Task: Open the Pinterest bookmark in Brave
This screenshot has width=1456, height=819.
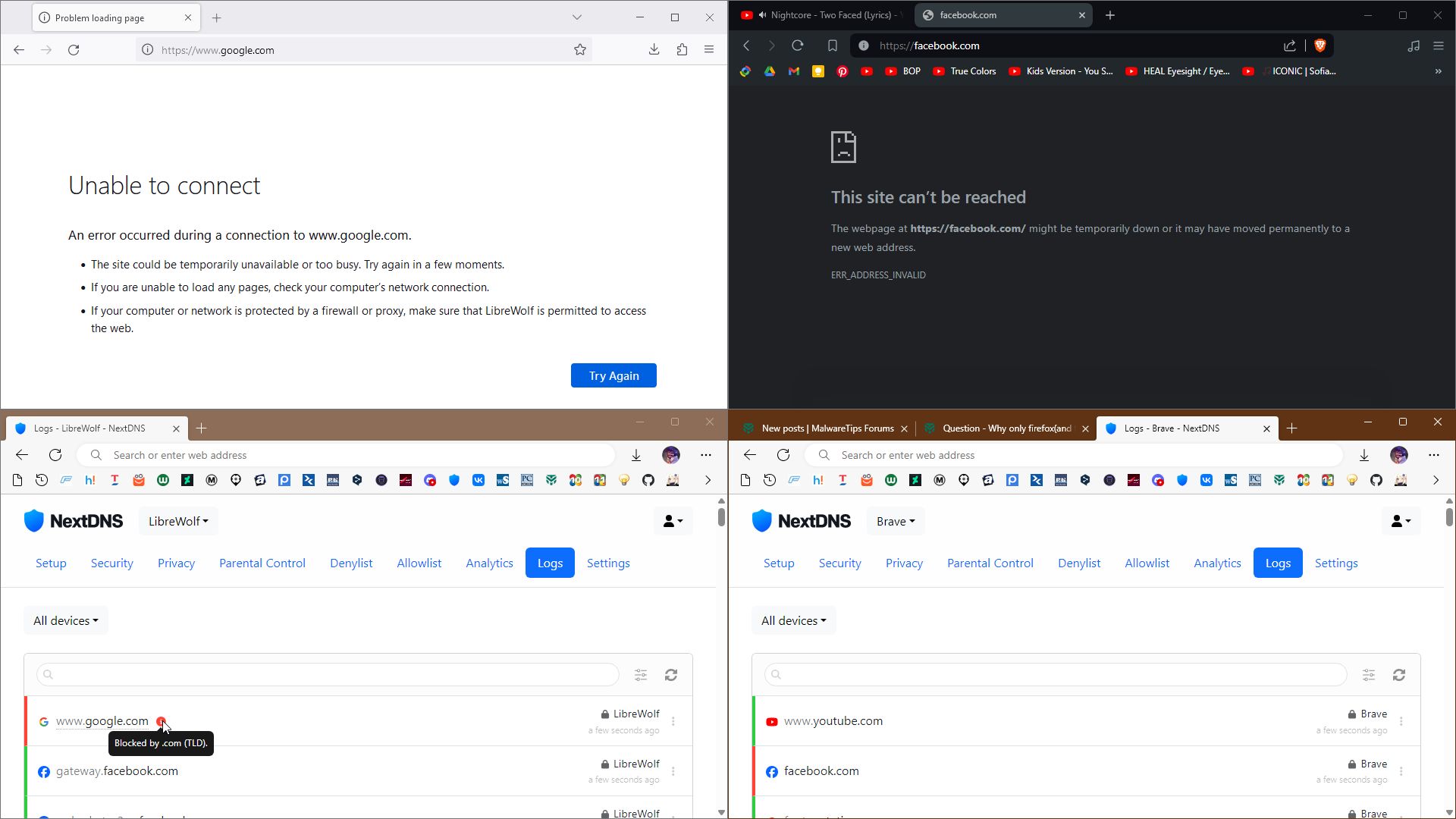Action: (x=843, y=71)
